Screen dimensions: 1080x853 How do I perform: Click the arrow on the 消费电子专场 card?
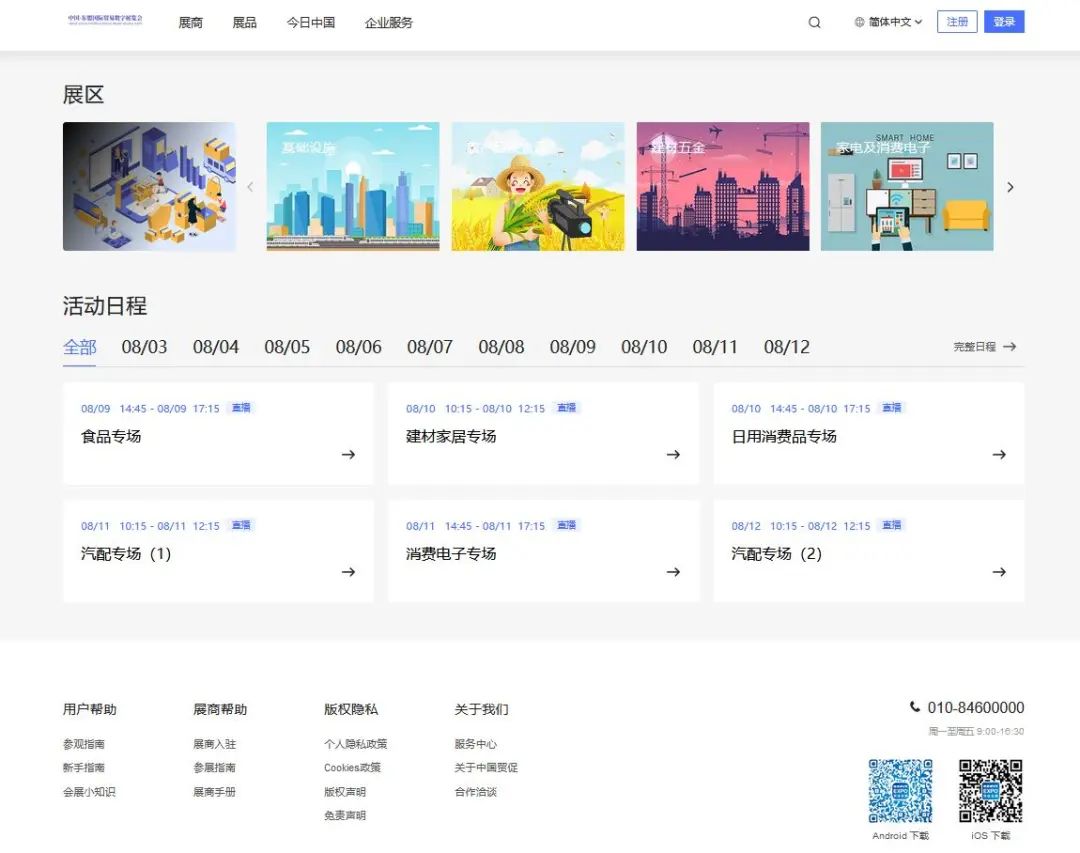(673, 572)
